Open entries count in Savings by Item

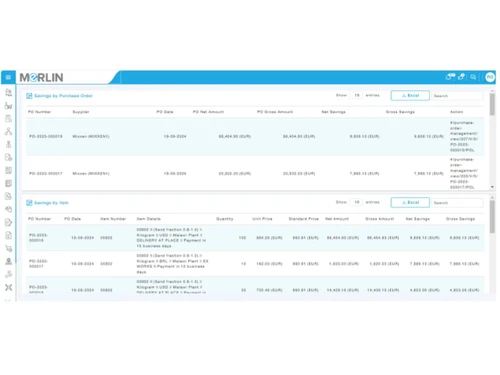pyautogui.click(x=357, y=202)
